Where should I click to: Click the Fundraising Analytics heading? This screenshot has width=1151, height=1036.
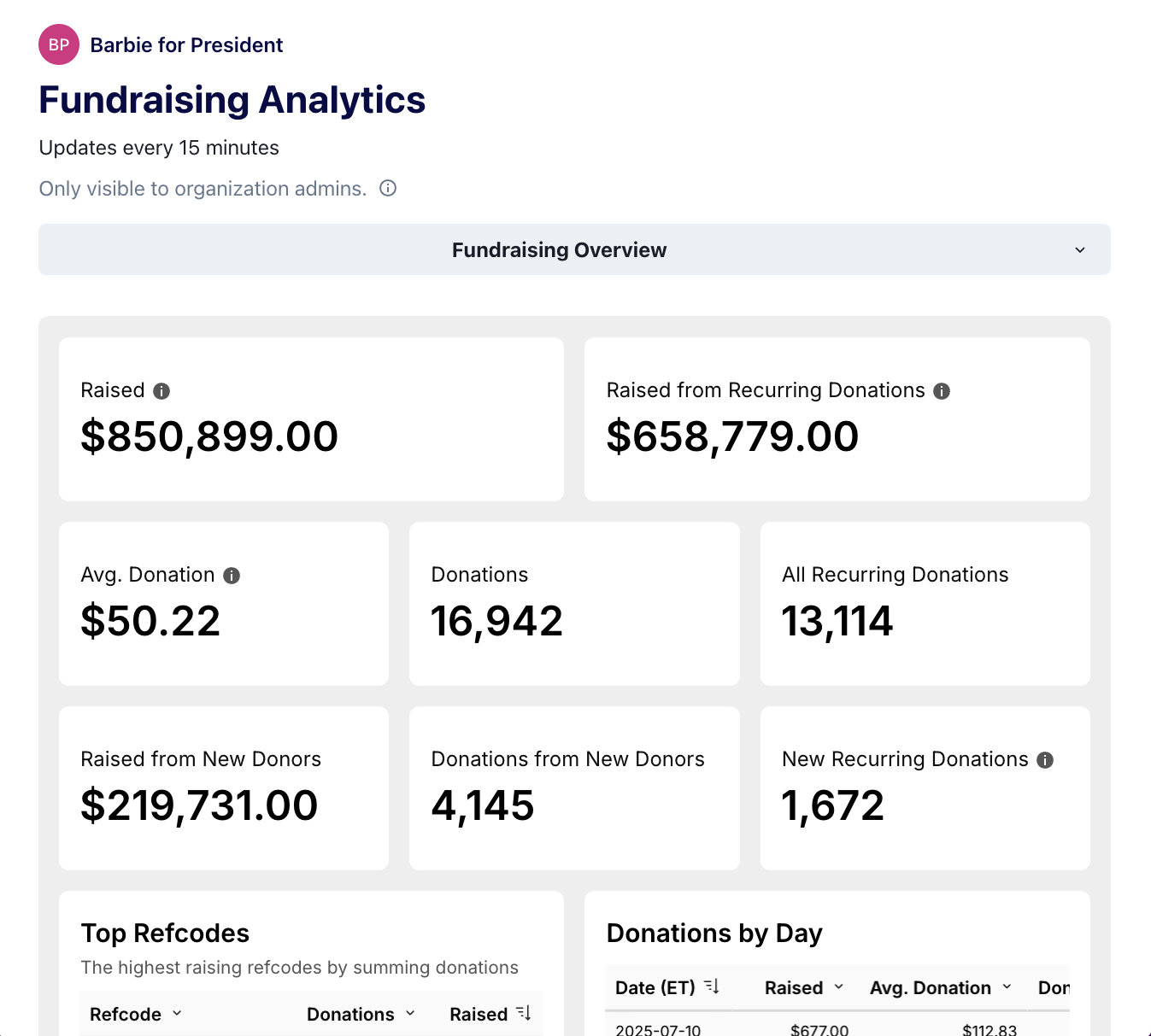click(232, 100)
